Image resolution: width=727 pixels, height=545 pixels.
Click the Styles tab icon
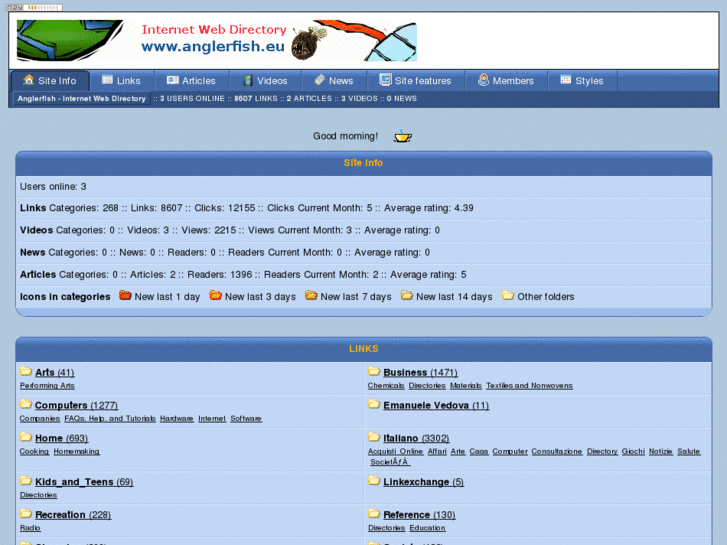pos(565,80)
